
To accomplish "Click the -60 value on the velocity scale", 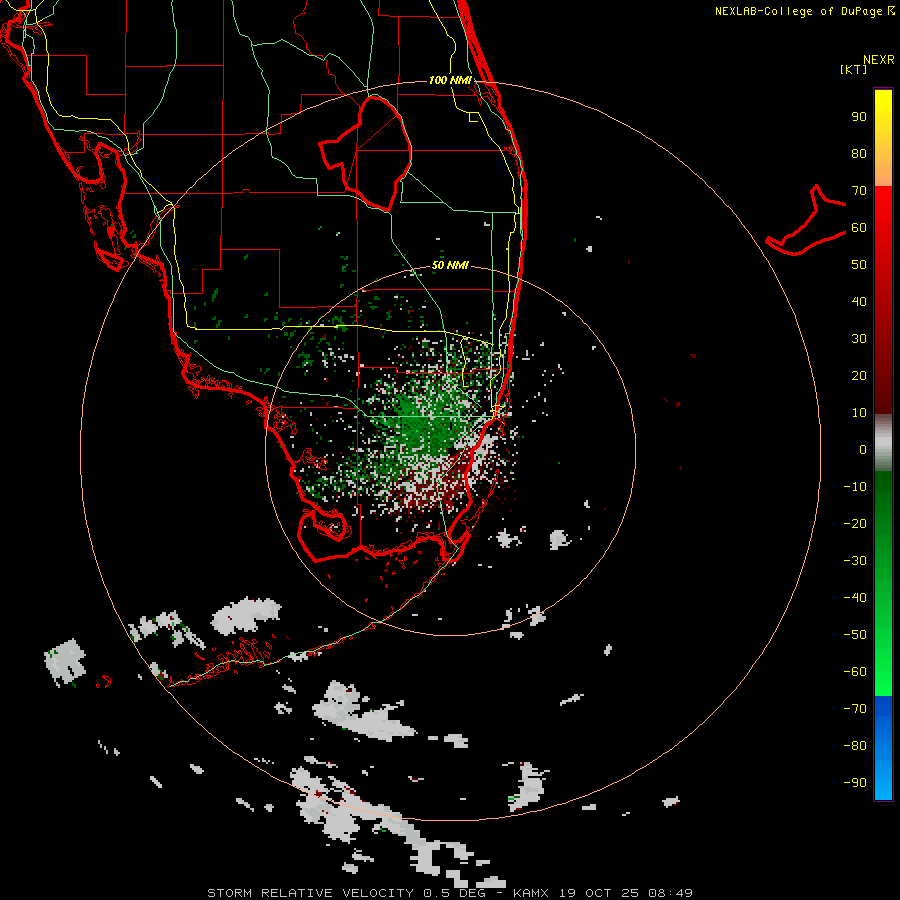I will pos(855,672).
